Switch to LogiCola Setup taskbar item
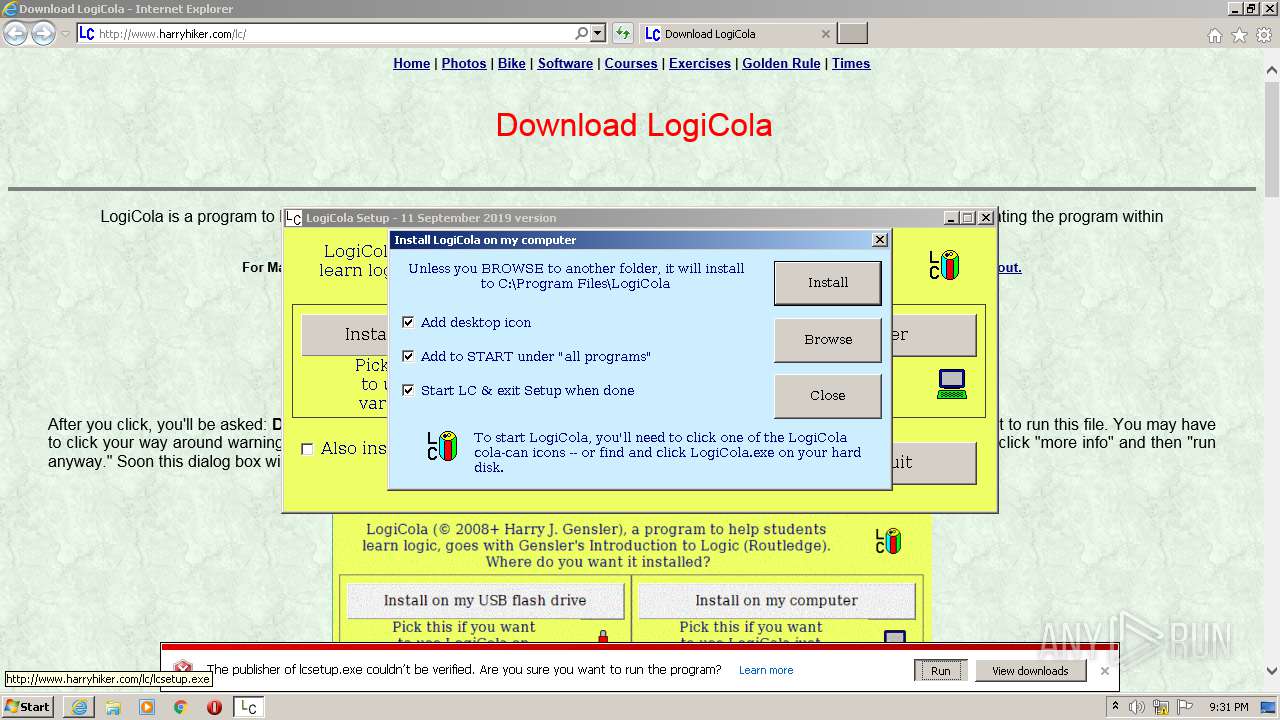This screenshot has height=720, width=1280. pos(250,707)
